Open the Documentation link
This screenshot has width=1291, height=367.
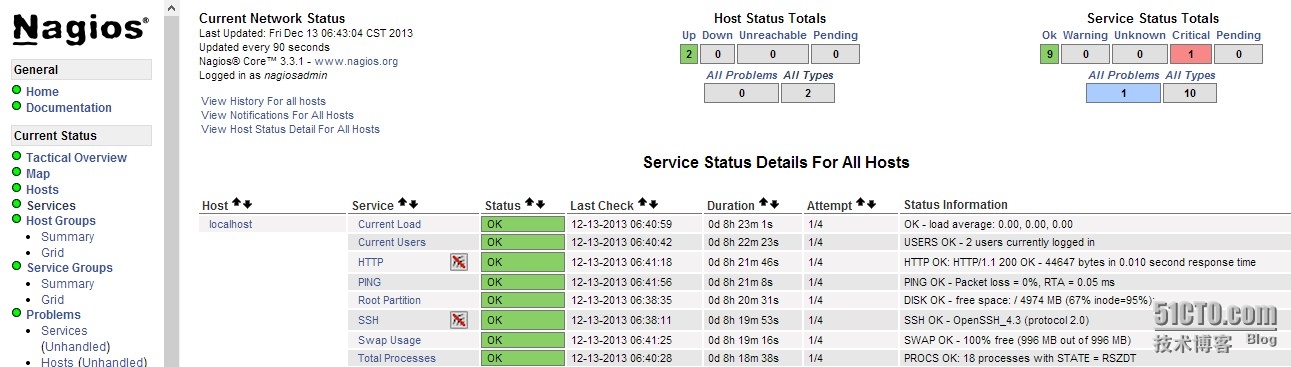pyautogui.click(x=69, y=107)
